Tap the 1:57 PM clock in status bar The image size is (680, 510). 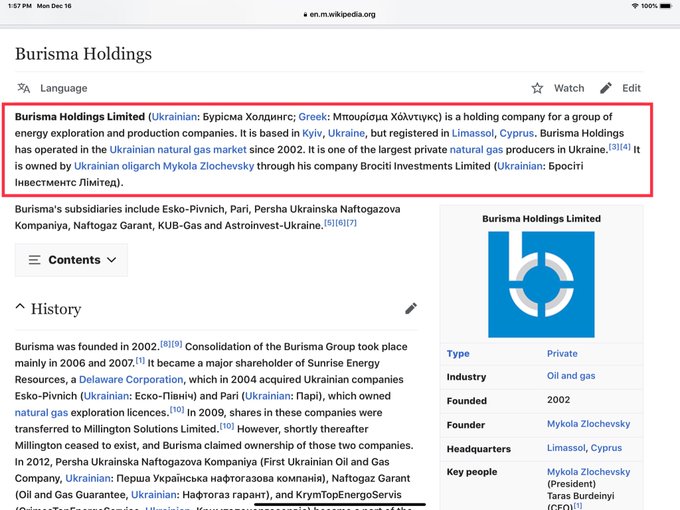[x=20, y=6]
